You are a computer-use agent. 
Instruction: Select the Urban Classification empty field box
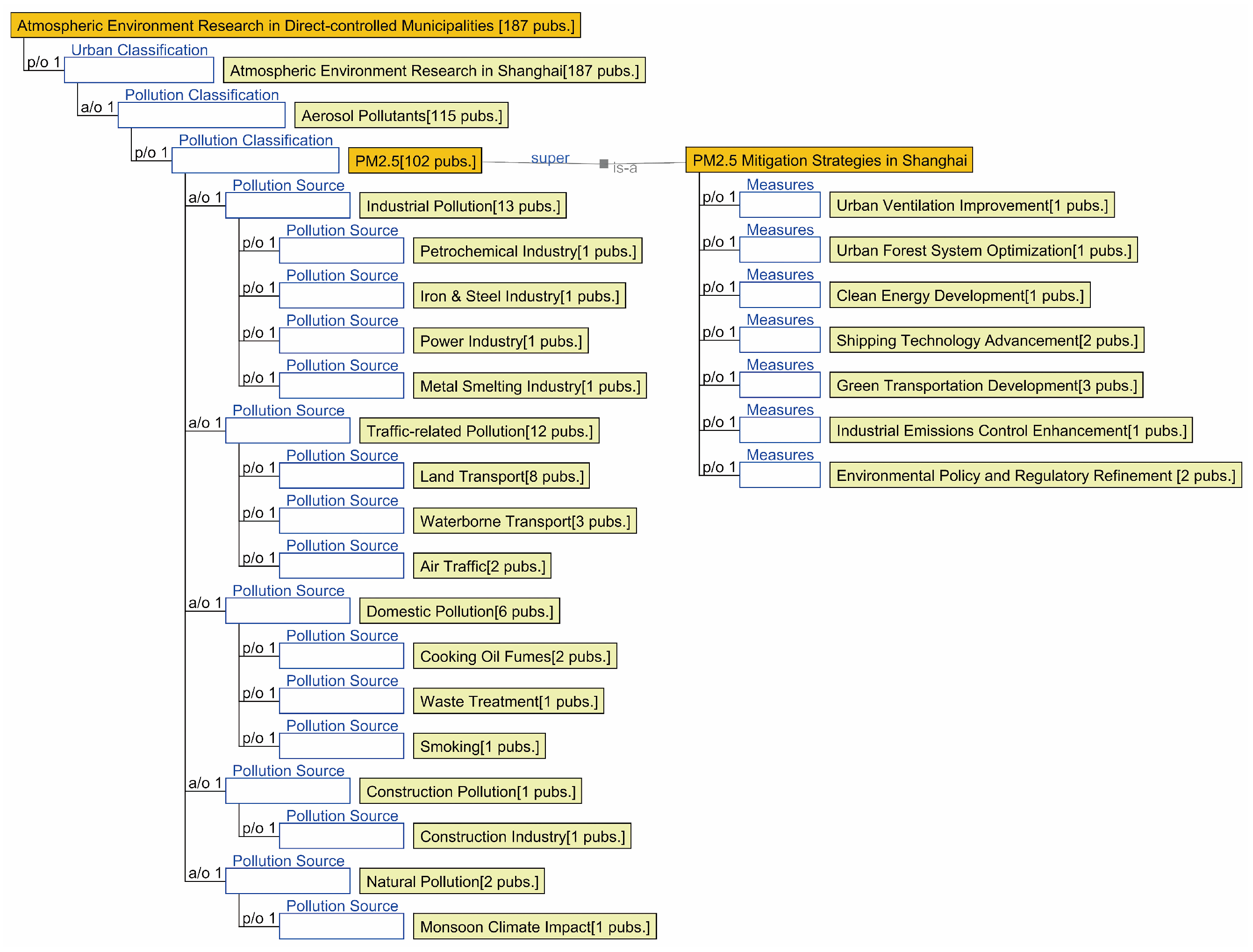coord(139,70)
